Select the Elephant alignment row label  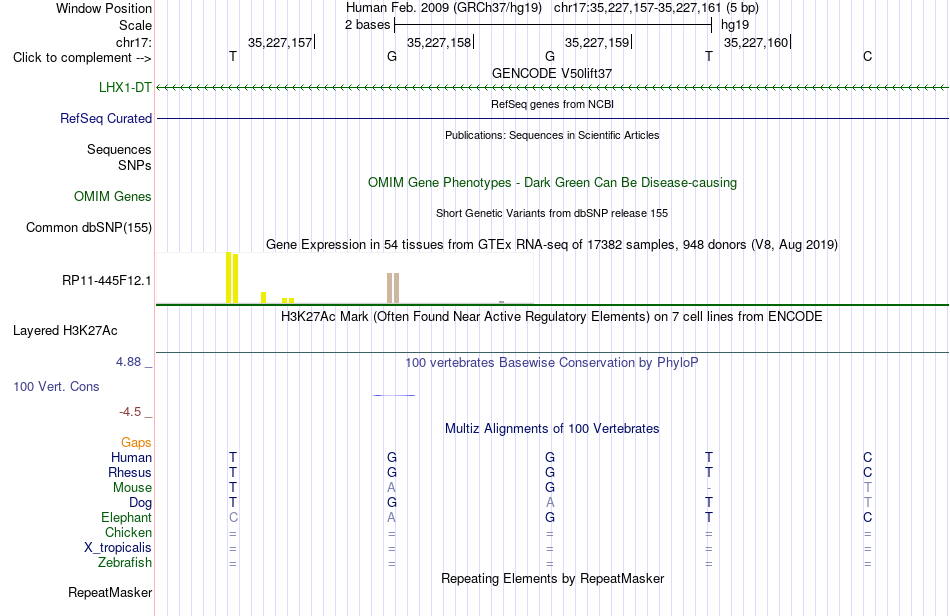point(126,517)
